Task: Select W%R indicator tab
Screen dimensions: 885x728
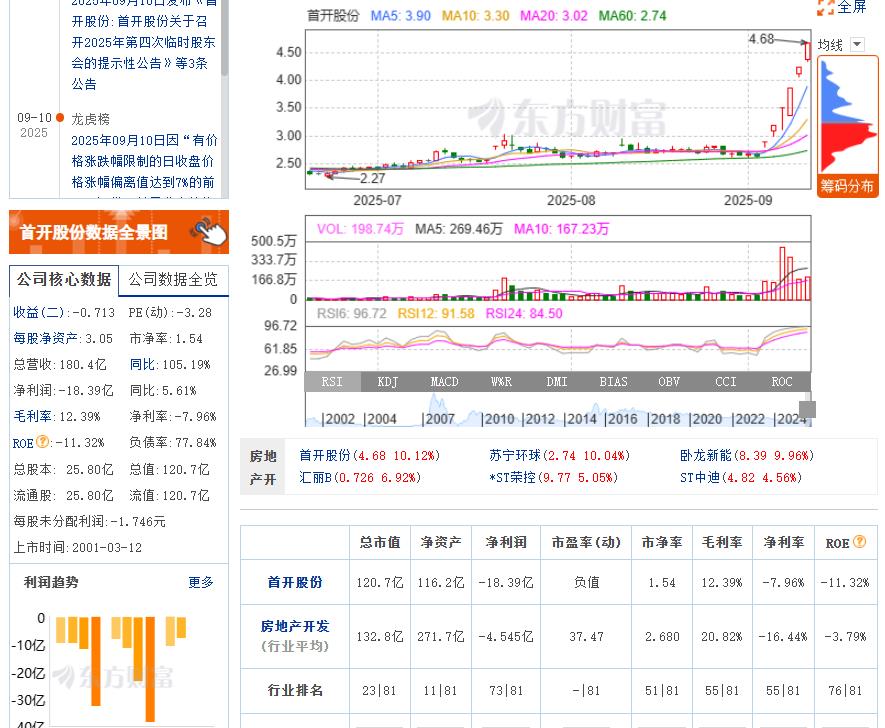Action: [501, 382]
